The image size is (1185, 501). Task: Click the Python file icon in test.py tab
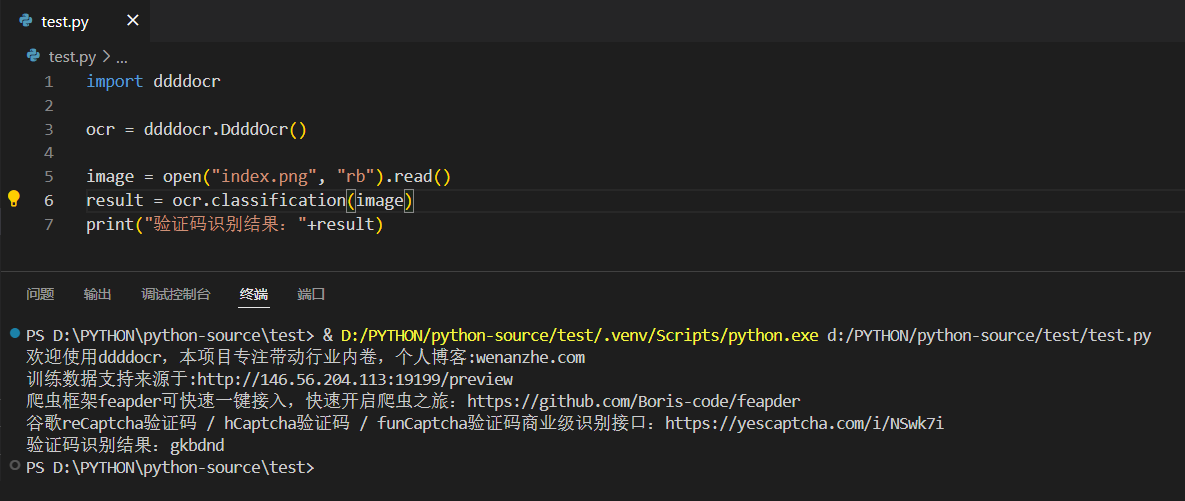pos(25,21)
